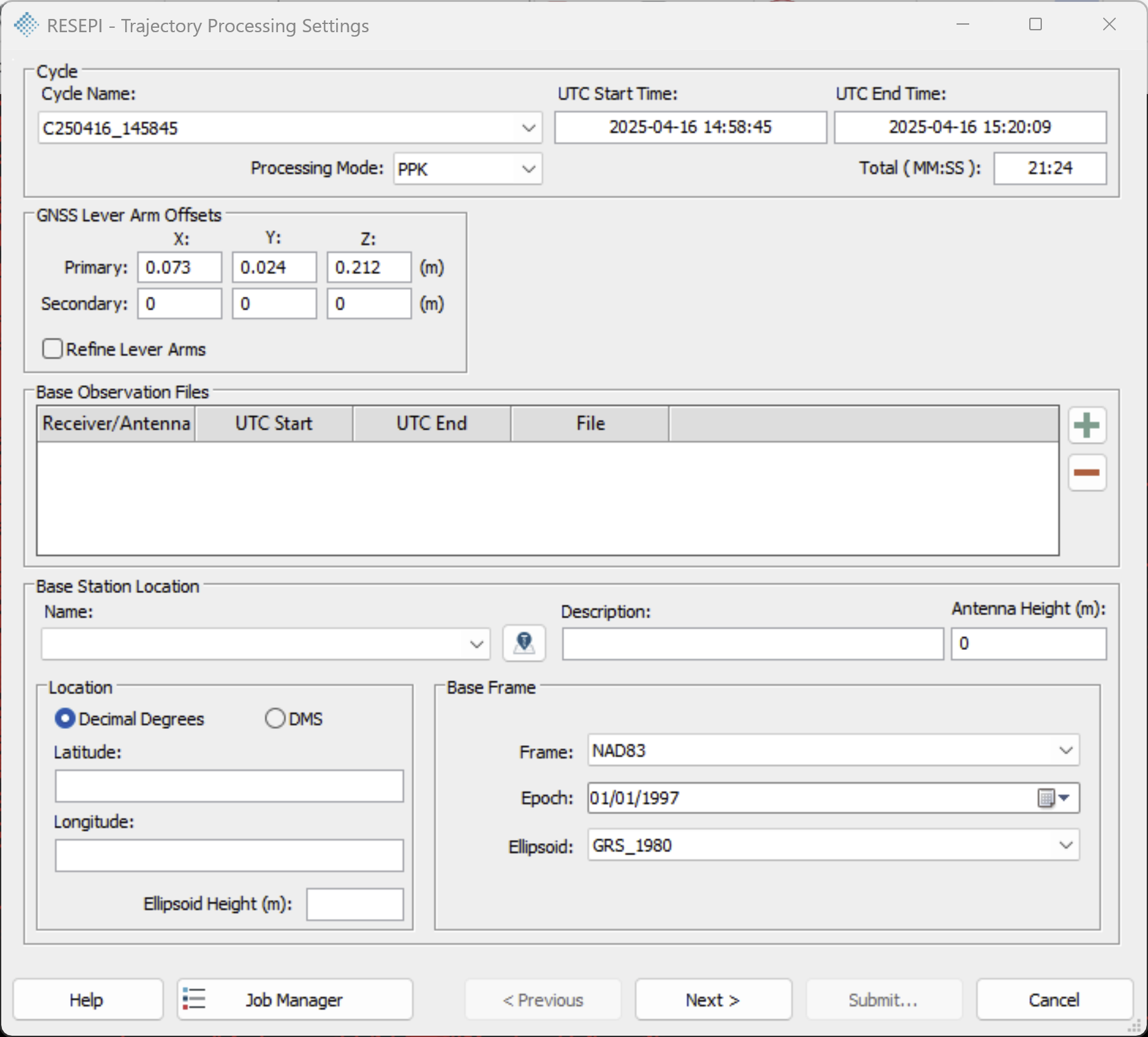
Task: Minimize the RESEPI settings window
Action: (963, 25)
